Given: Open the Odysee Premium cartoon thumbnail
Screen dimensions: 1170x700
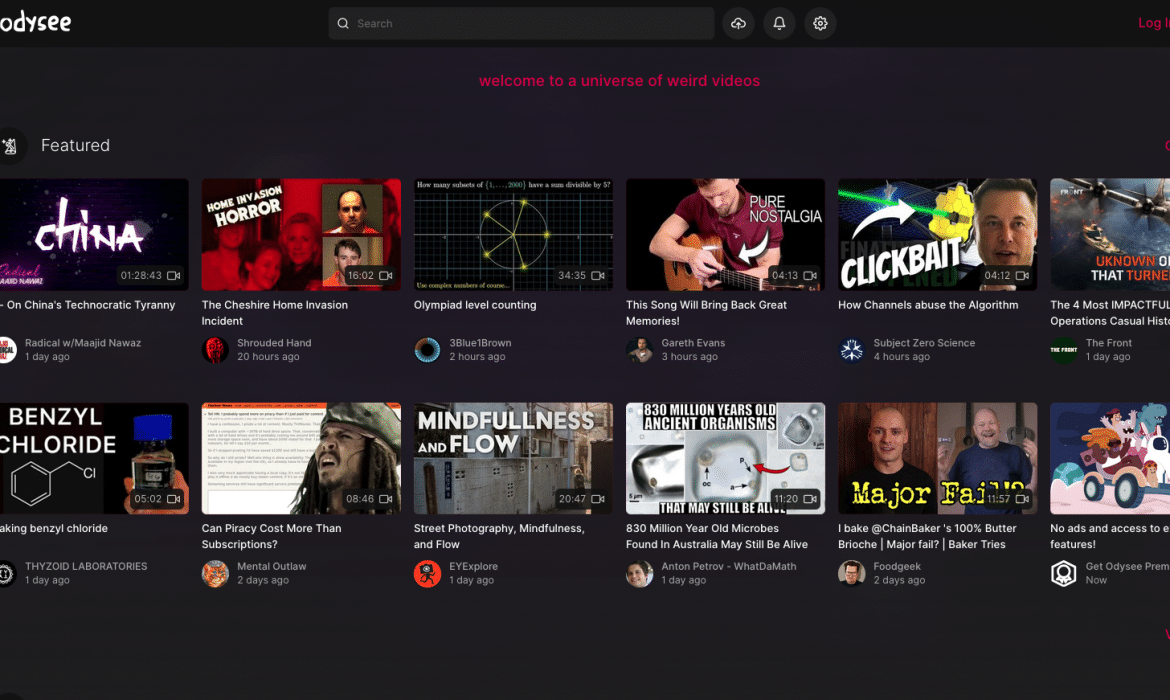Looking at the screenshot, I should pos(1110,458).
